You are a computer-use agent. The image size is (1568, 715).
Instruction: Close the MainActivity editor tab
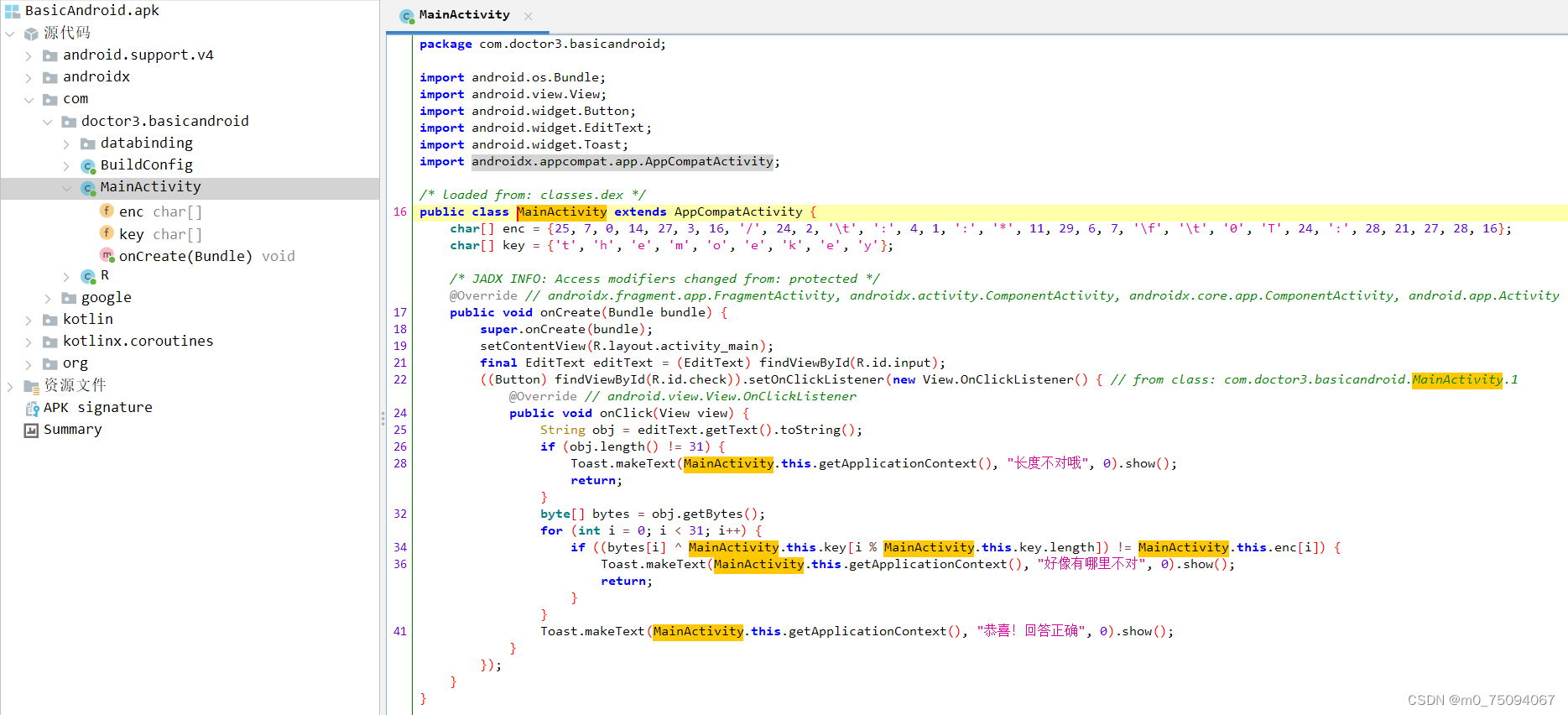(528, 16)
